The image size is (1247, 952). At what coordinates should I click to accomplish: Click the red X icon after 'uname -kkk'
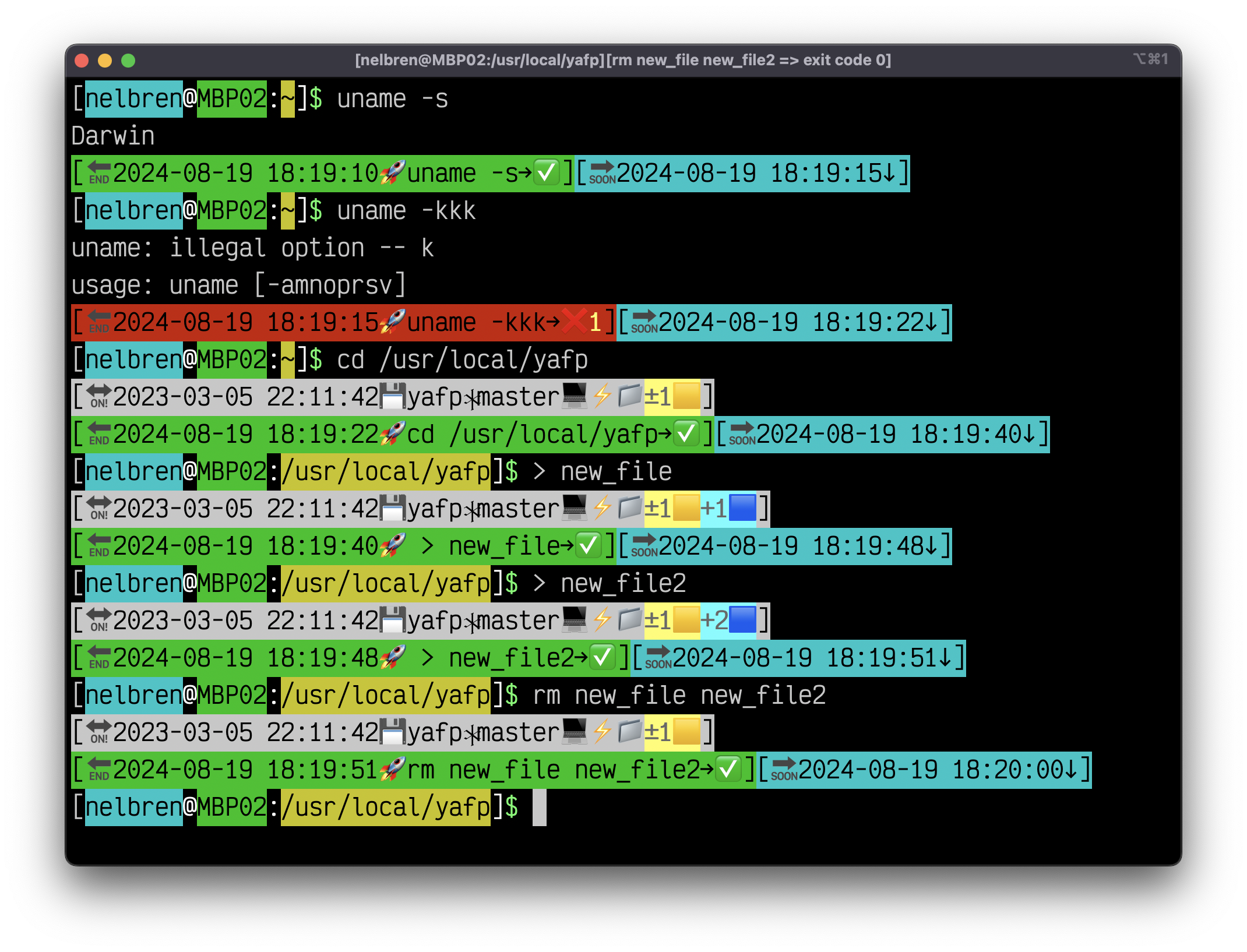pos(575,322)
